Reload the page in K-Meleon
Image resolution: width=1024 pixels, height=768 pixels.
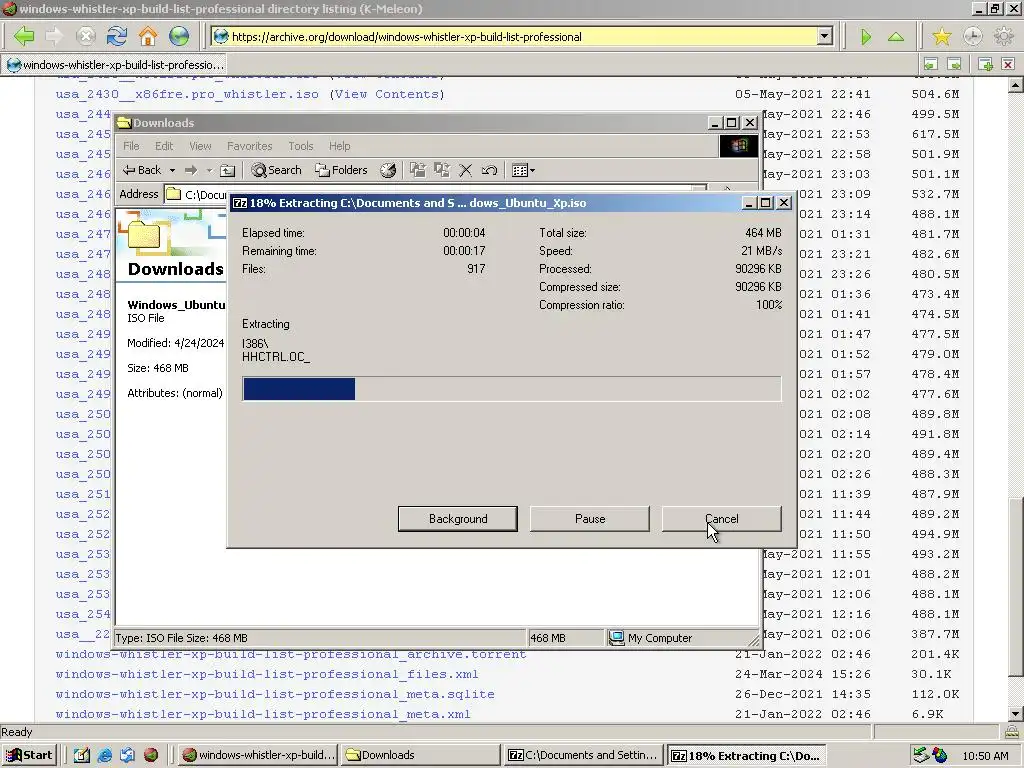pyautogui.click(x=116, y=36)
